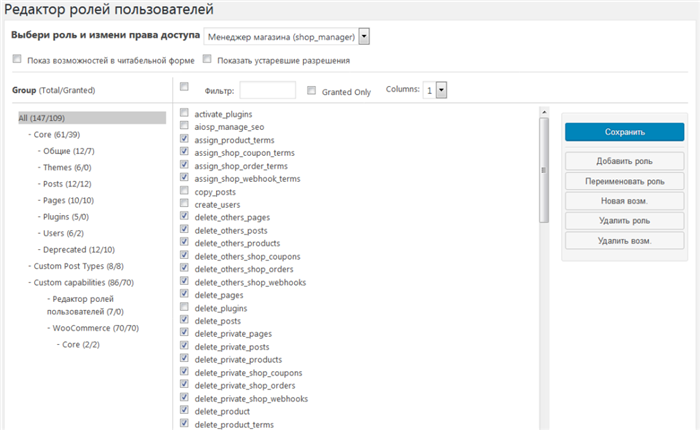Uncheck delete_private_posts capability
The width and height of the screenshot is (700, 430).
tap(184, 346)
